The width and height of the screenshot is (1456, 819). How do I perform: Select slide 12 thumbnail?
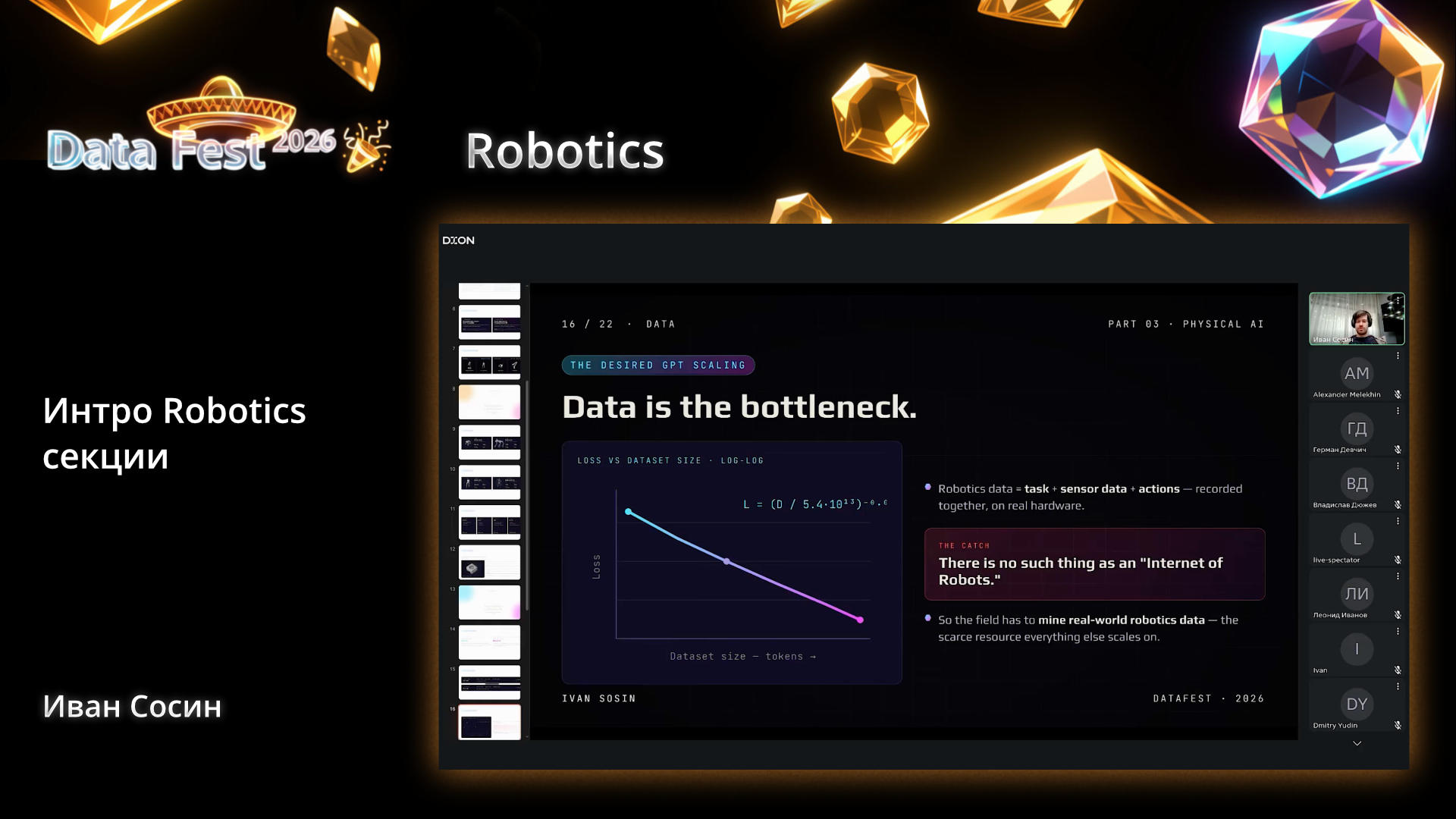click(x=489, y=563)
